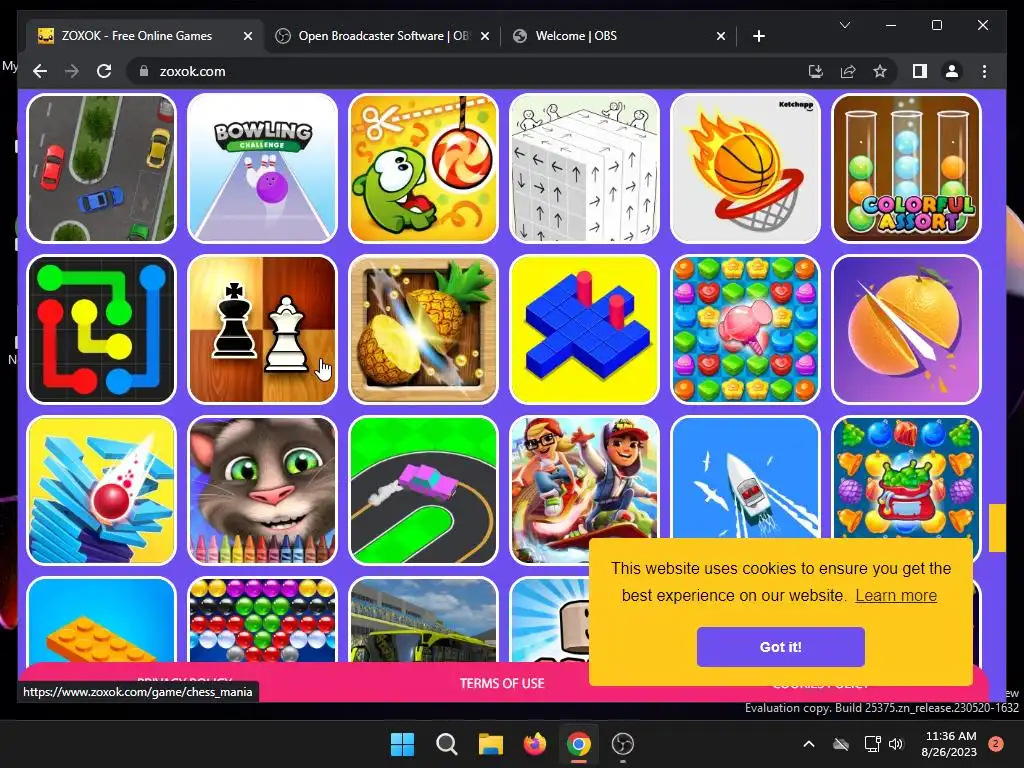Open the pineapple fruit slicing game

click(x=424, y=329)
